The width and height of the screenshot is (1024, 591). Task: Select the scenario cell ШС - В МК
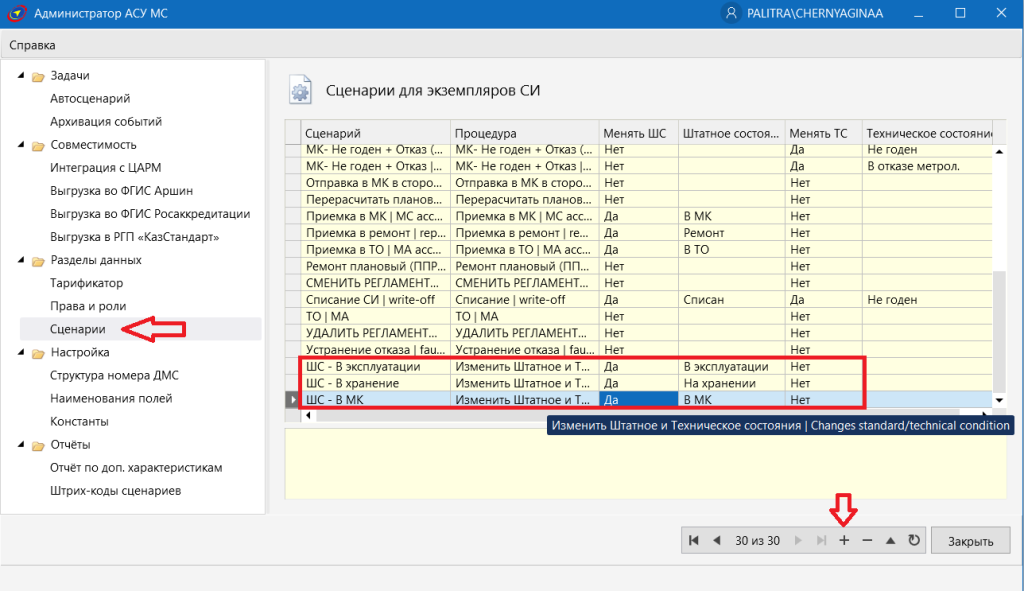point(376,400)
